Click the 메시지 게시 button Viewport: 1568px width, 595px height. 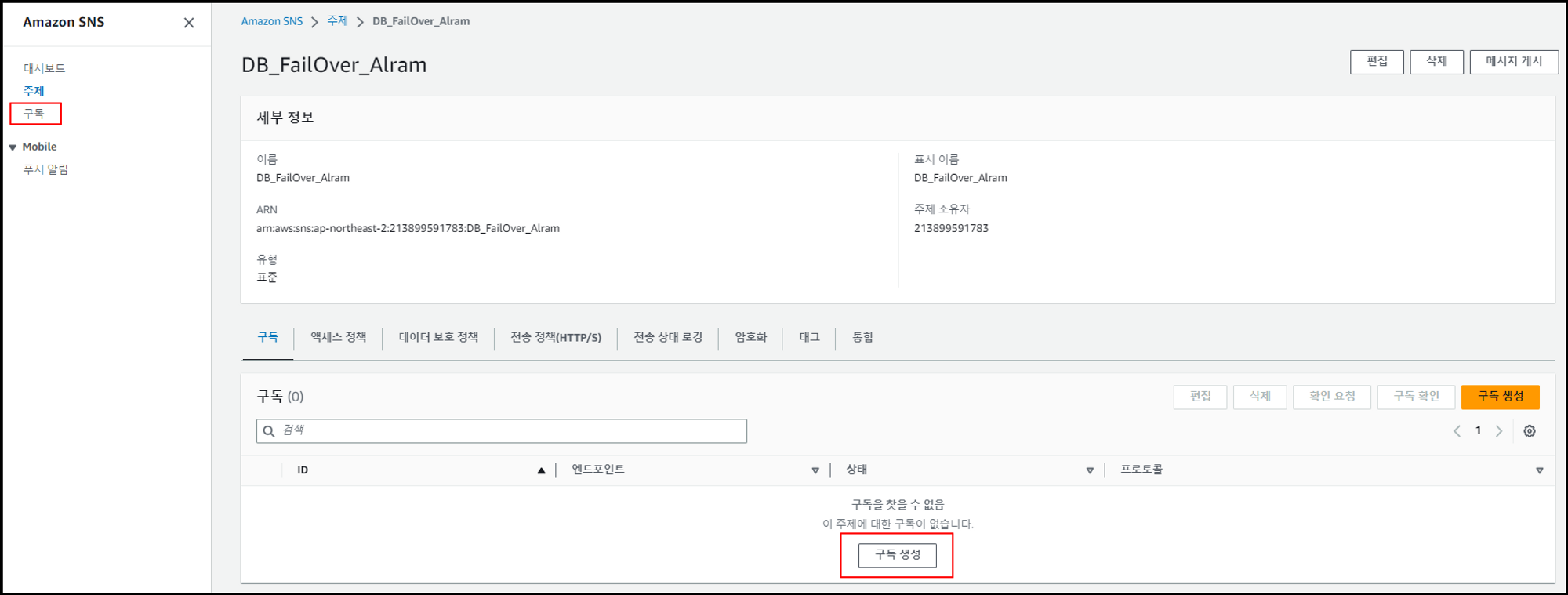click(x=1514, y=62)
